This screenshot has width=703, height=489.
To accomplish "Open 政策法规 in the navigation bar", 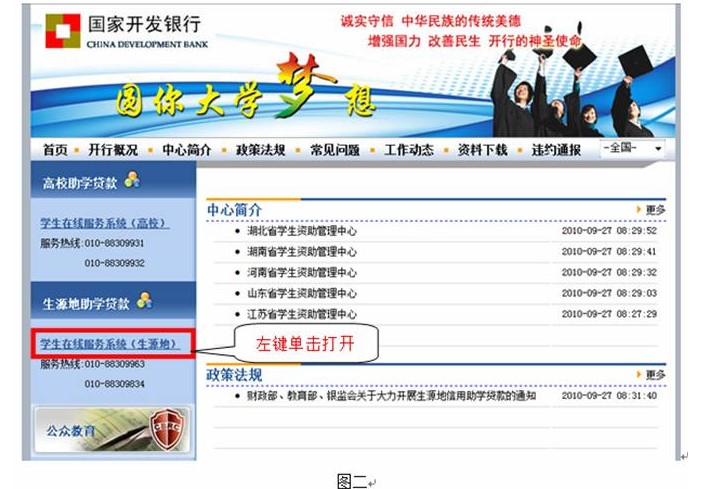I will click(x=260, y=150).
